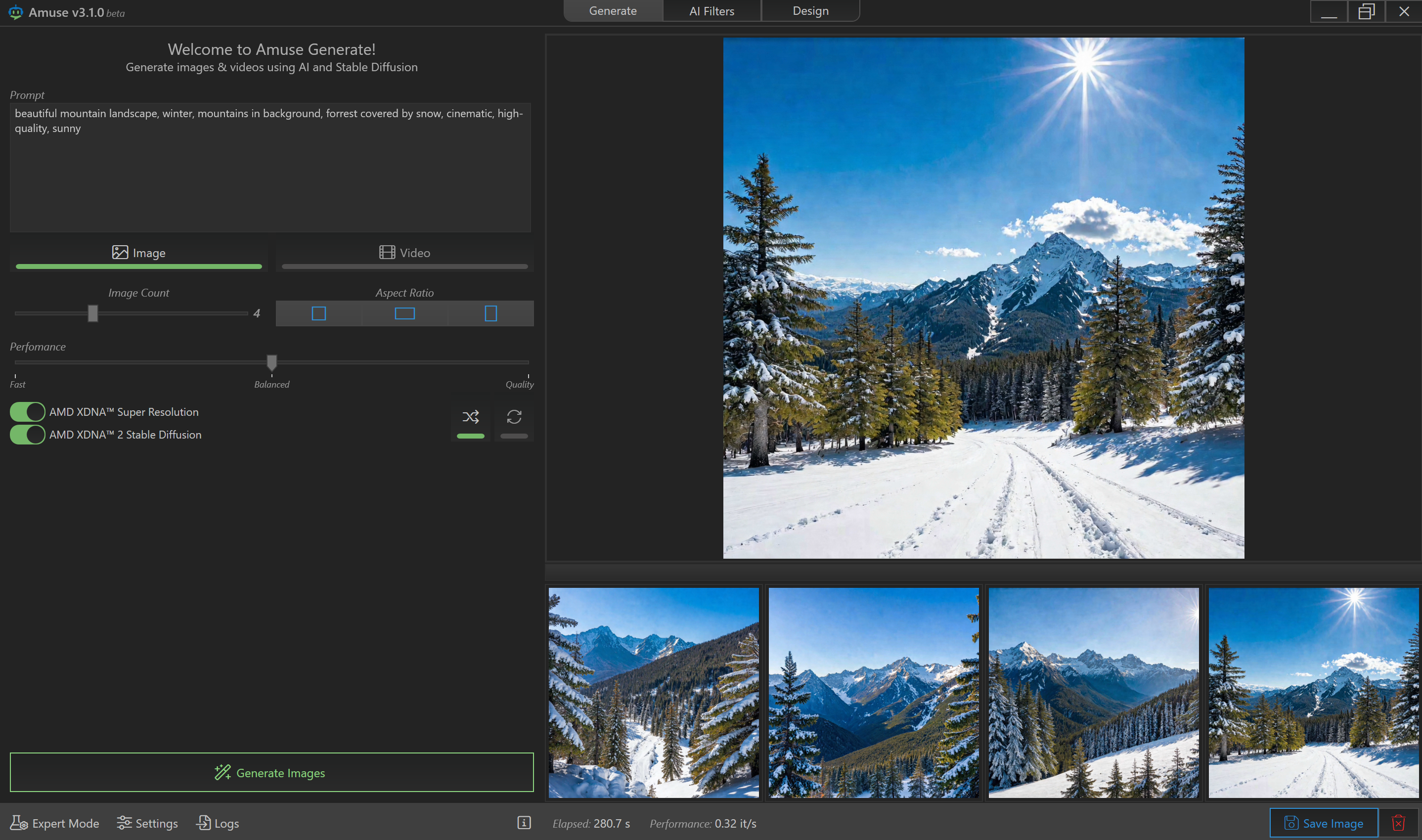Click the Performance slider Quality end
Viewport: 1422px width, 840px height.
[527, 362]
